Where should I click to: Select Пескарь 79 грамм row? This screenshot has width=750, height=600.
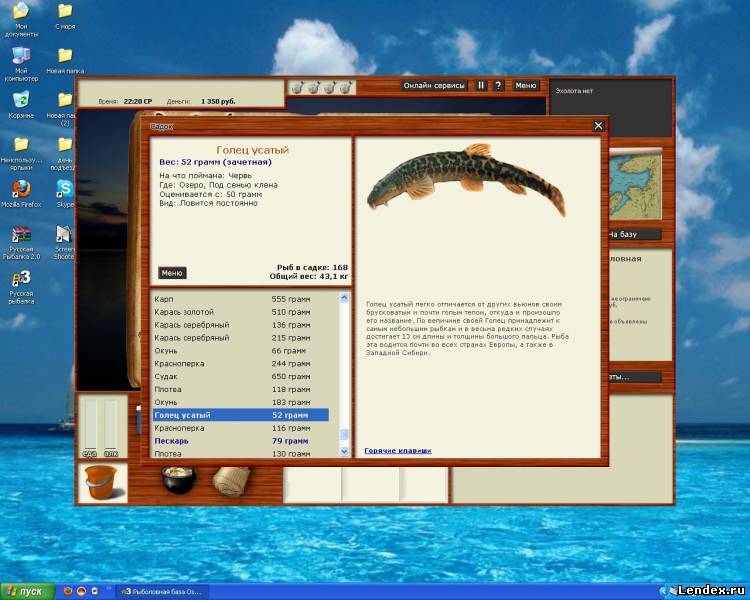(241, 441)
